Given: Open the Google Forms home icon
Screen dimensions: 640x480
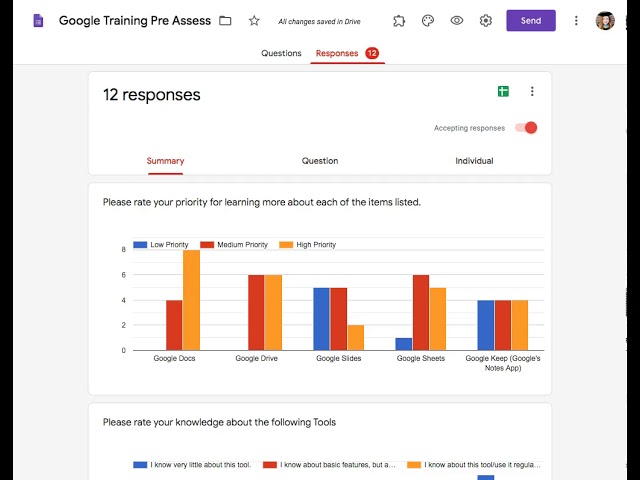Looking at the screenshot, I should pos(38,20).
